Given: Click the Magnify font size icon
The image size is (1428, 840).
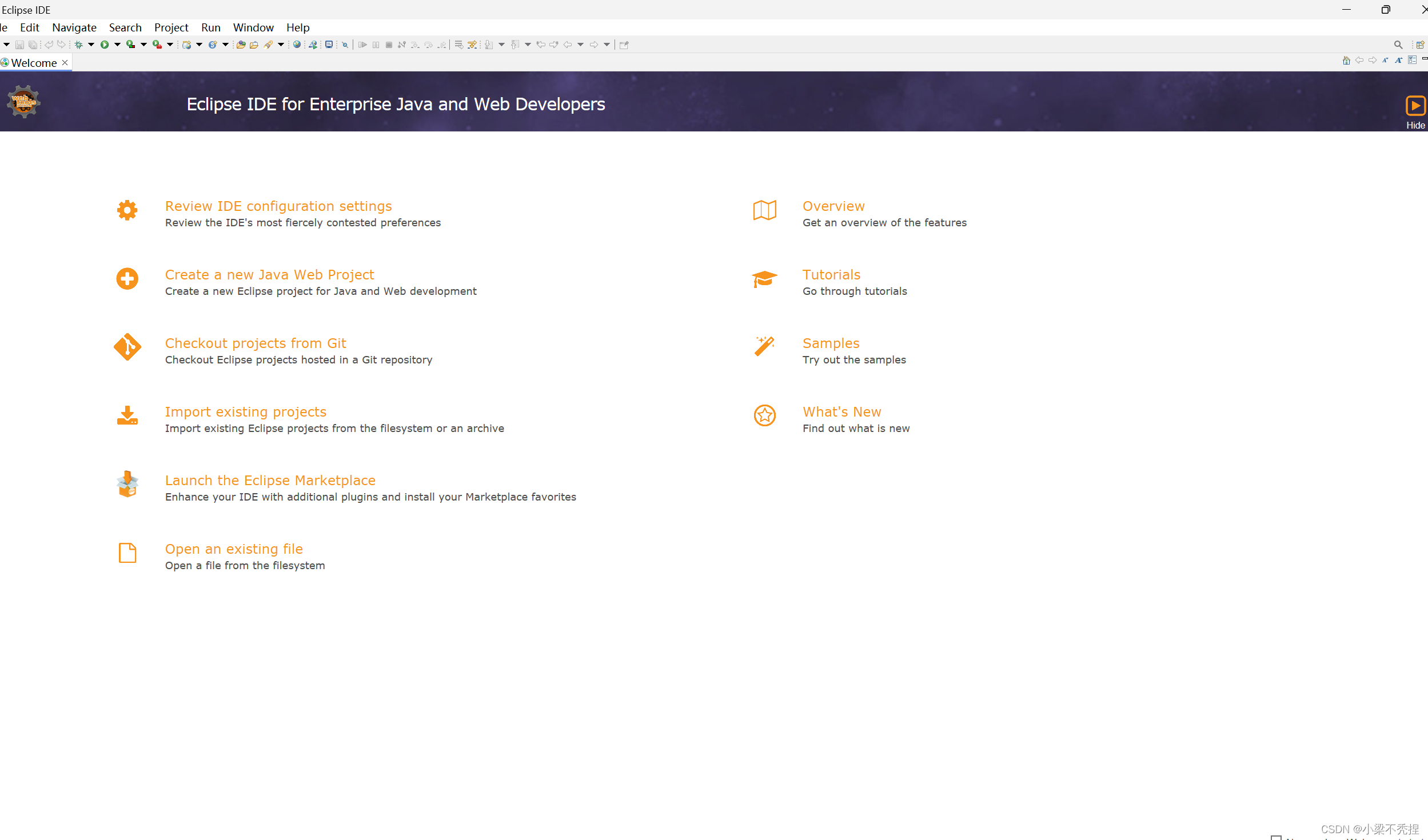Looking at the screenshot, I should [1399, 60].
